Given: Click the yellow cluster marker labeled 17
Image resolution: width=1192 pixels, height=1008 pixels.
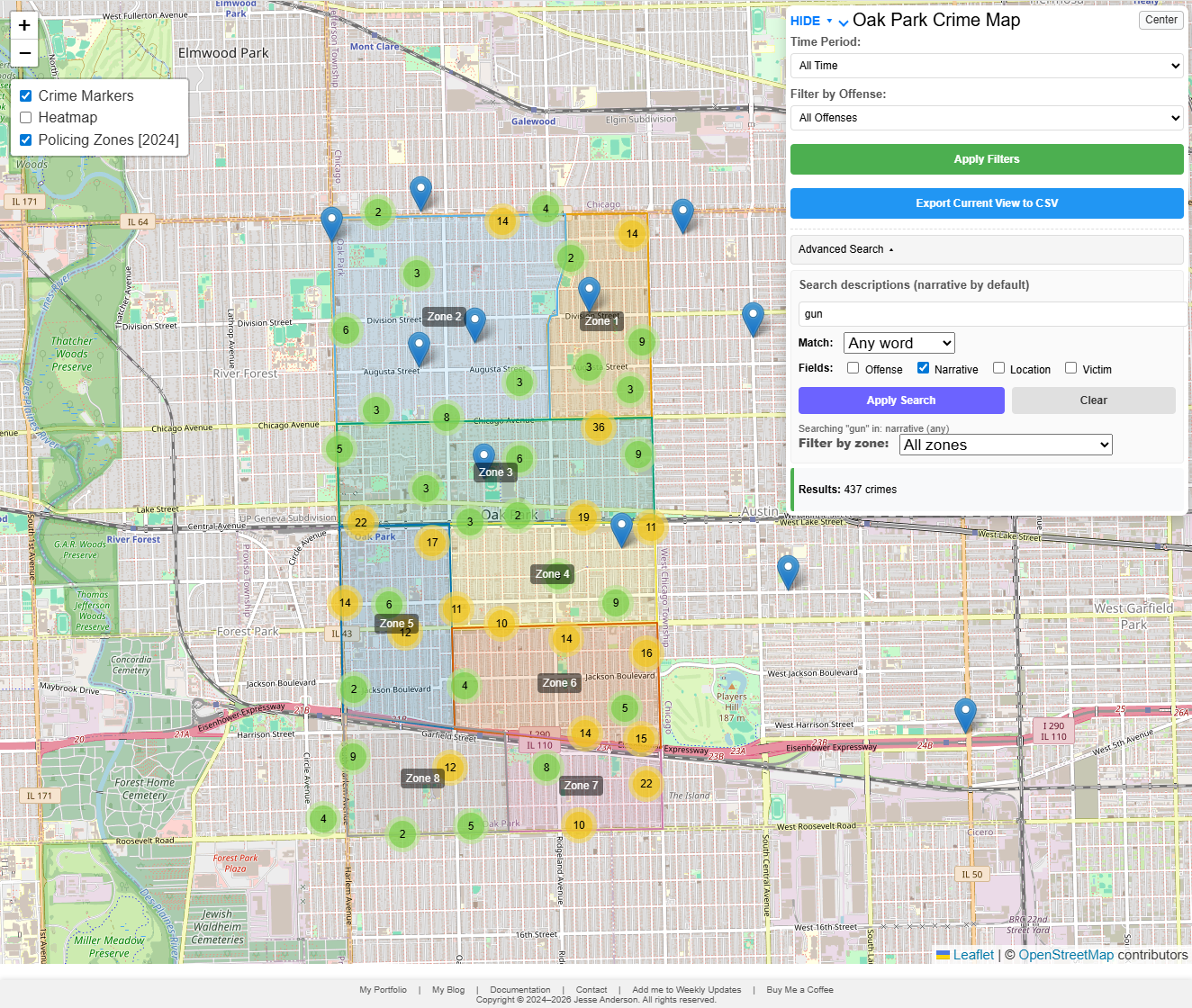Looking at the screenshot, I should [x=432, y=543].
